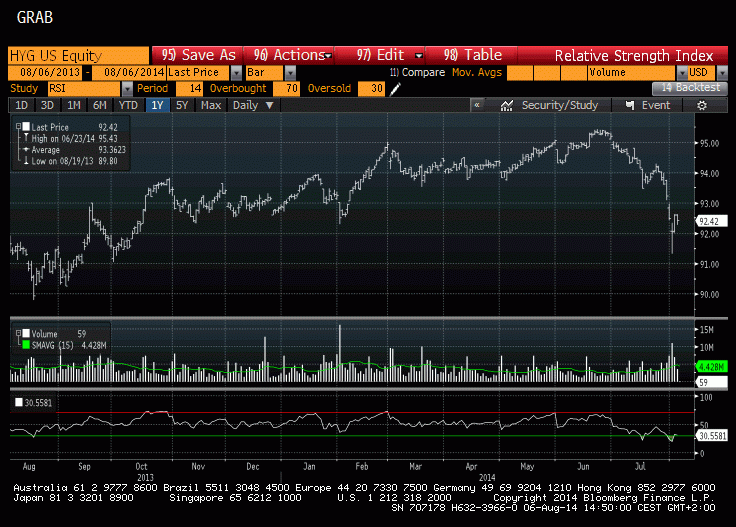The width and height of the screenshot is (736, 527).
Task: Click the Period 14 input field
Action: (x=189, y=89)
